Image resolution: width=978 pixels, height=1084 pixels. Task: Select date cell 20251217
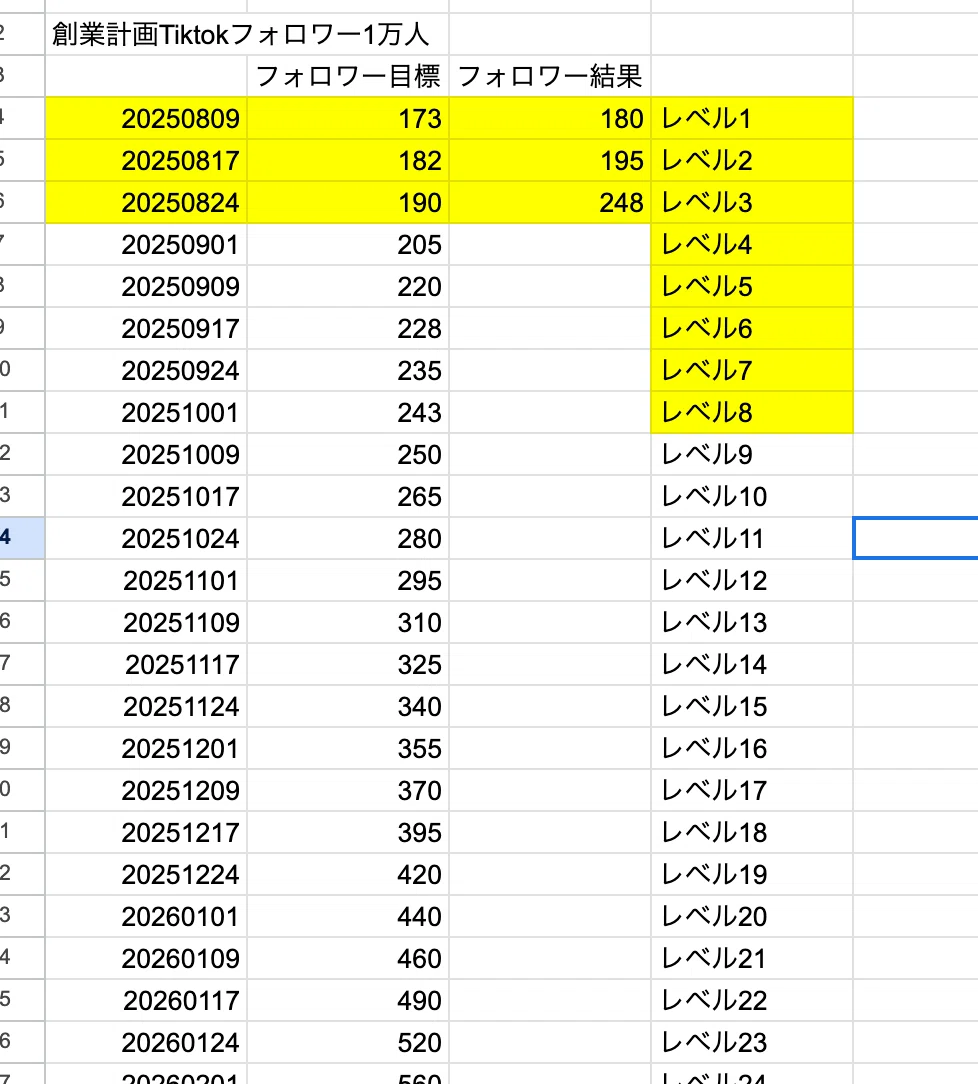[x=147, y=832]
